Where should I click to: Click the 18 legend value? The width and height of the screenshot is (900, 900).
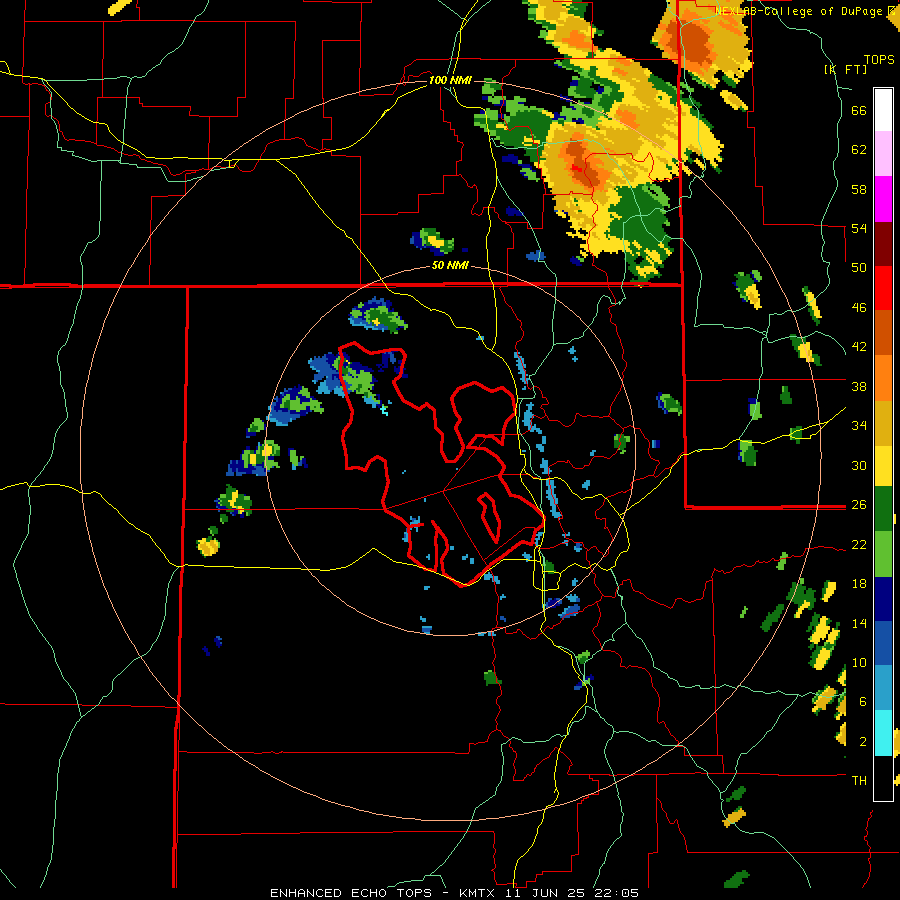click(859, 584)
